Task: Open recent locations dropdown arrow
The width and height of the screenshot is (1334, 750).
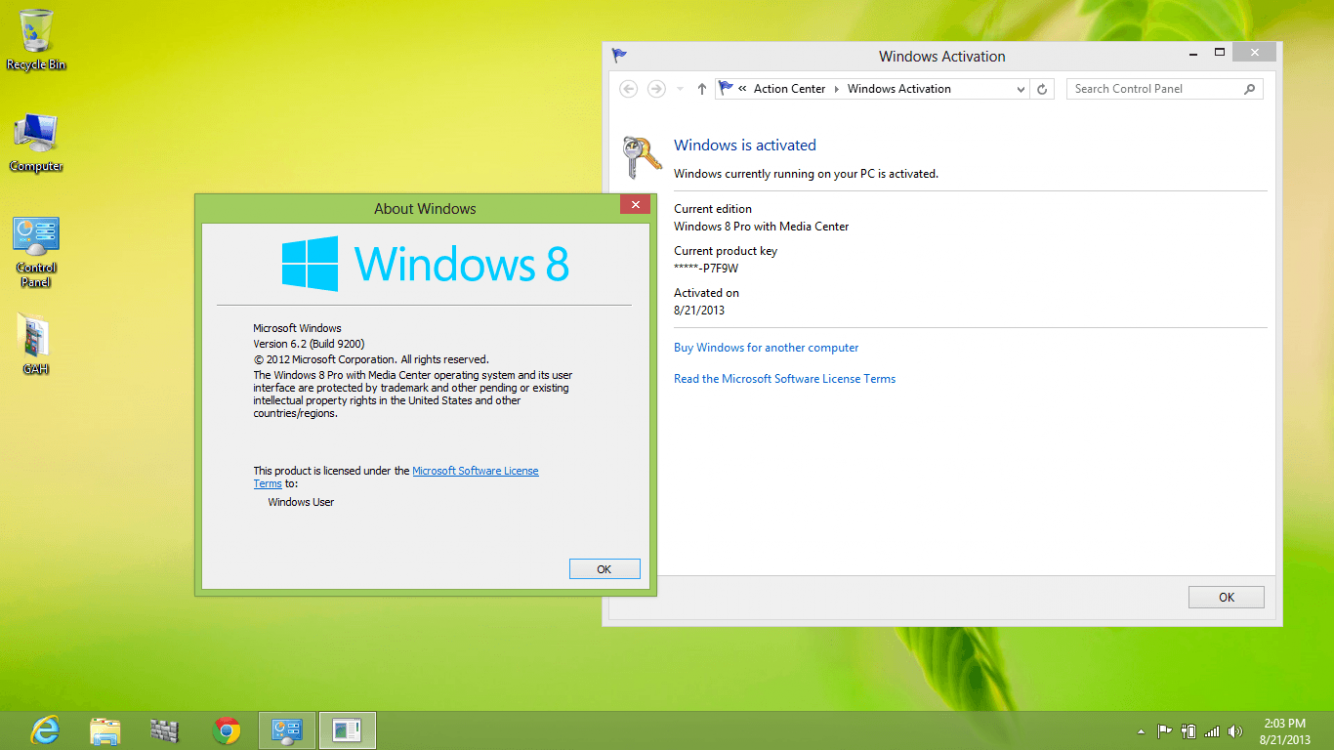Action: click(680, 89)
